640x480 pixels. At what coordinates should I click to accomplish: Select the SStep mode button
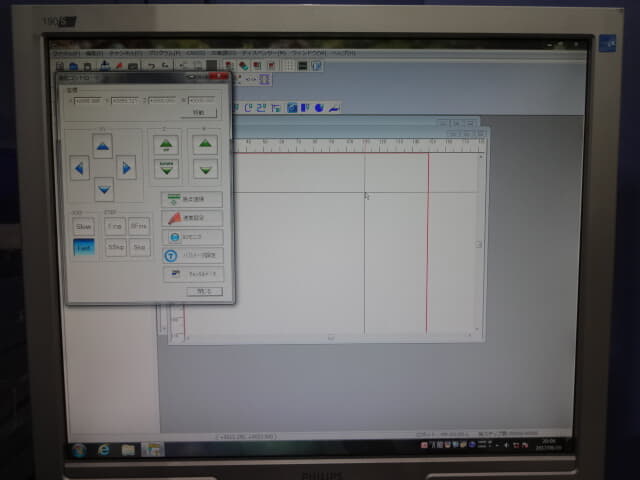[x=115, y=247]
